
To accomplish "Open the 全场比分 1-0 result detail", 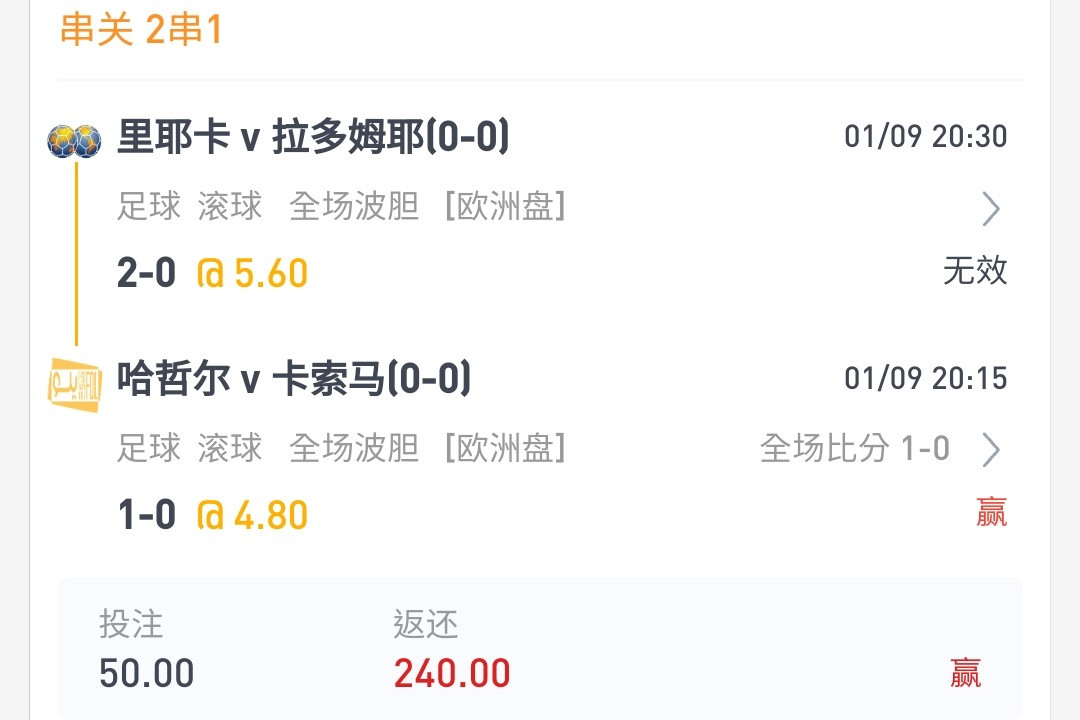I will tap(855, 449).
